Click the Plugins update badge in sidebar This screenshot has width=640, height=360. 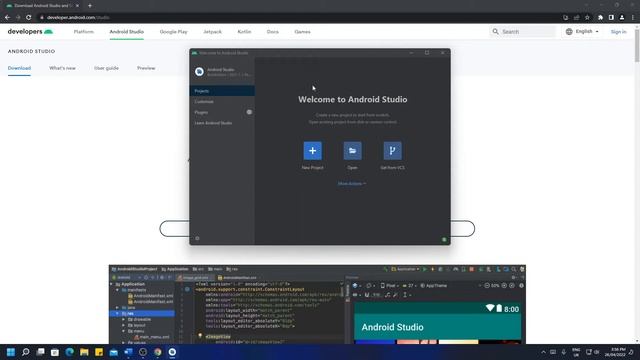click(x=249, y=112)
